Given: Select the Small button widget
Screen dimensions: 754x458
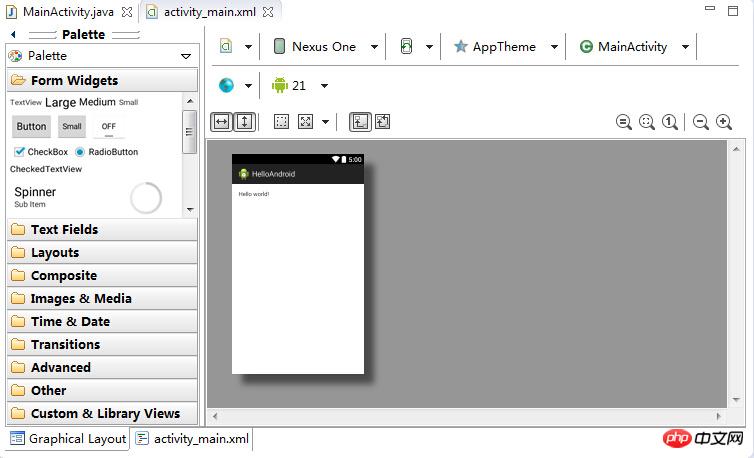Looking at the screenshot, I should [72, 127].
